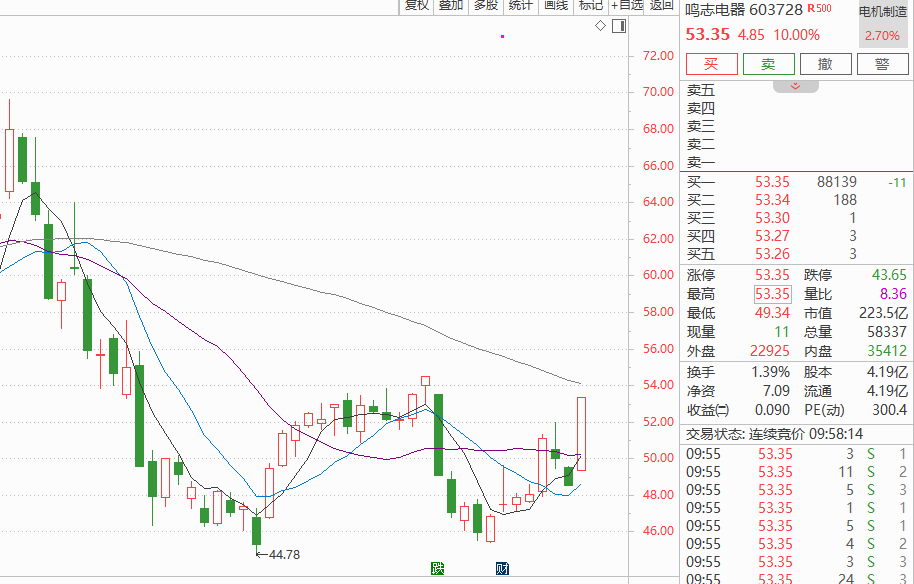Open the 标记 mark tool

click(x=590, y=6)
